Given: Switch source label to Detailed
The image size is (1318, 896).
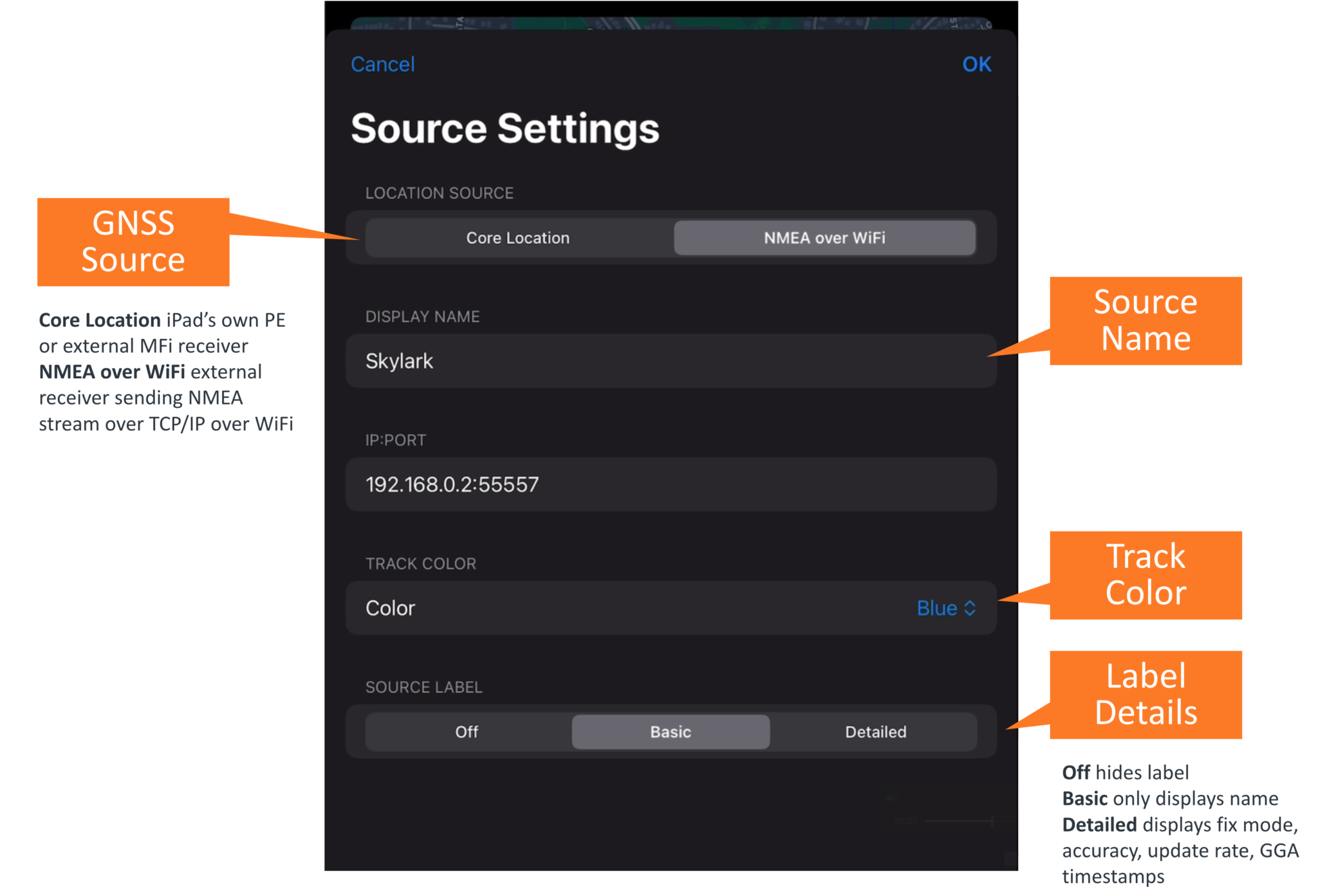Looking at the screenshot, I should (875, 731).
